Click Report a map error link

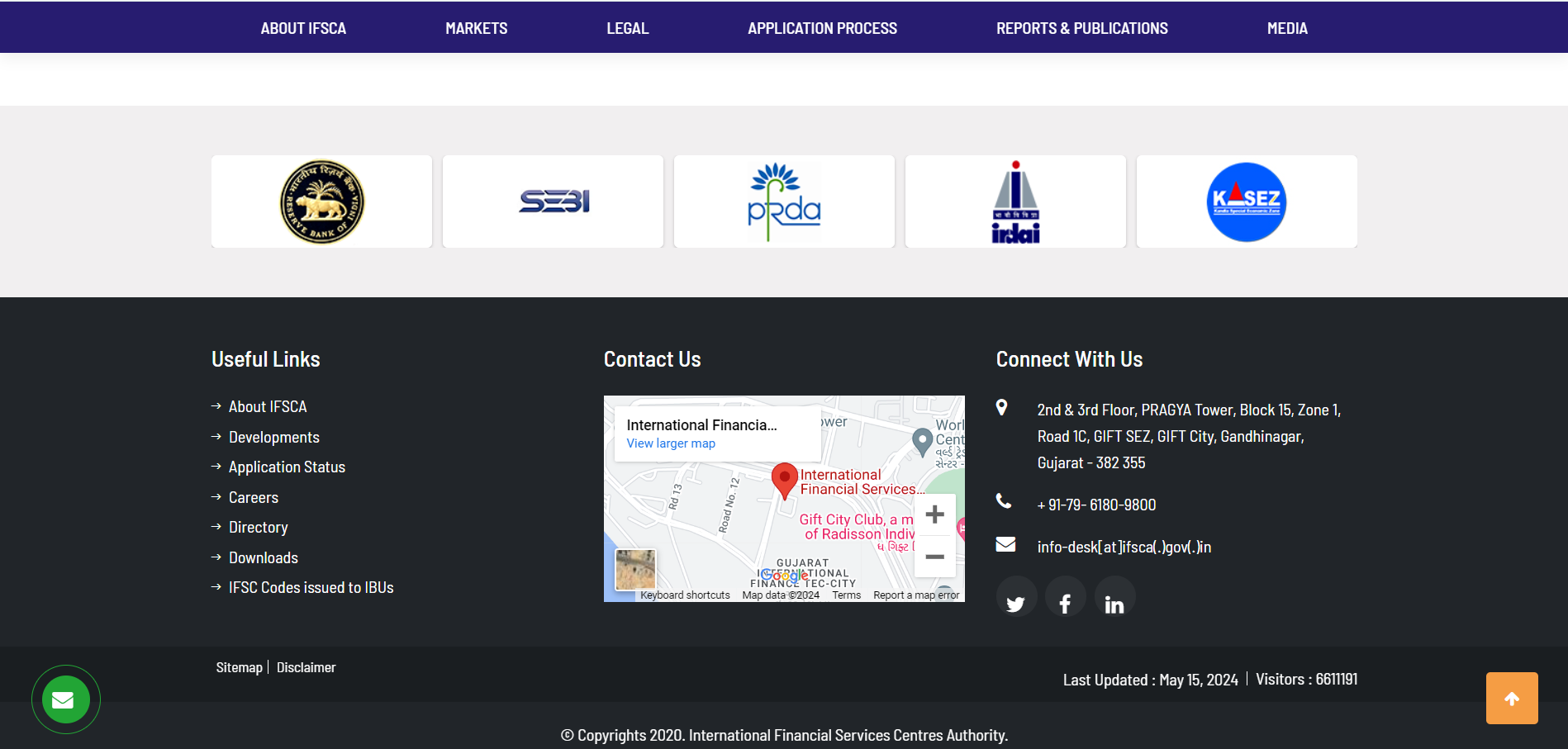point(916,595)
